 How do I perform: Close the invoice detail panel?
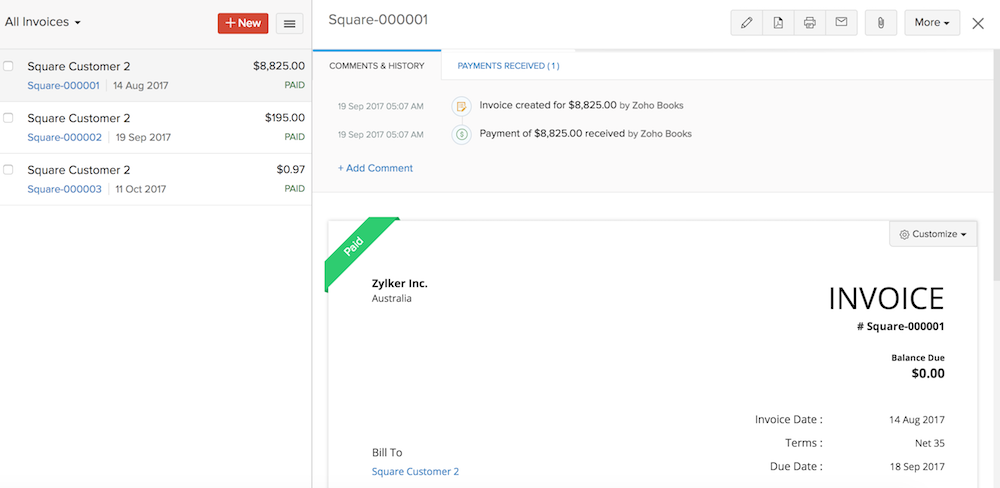[x=978, y=23]
